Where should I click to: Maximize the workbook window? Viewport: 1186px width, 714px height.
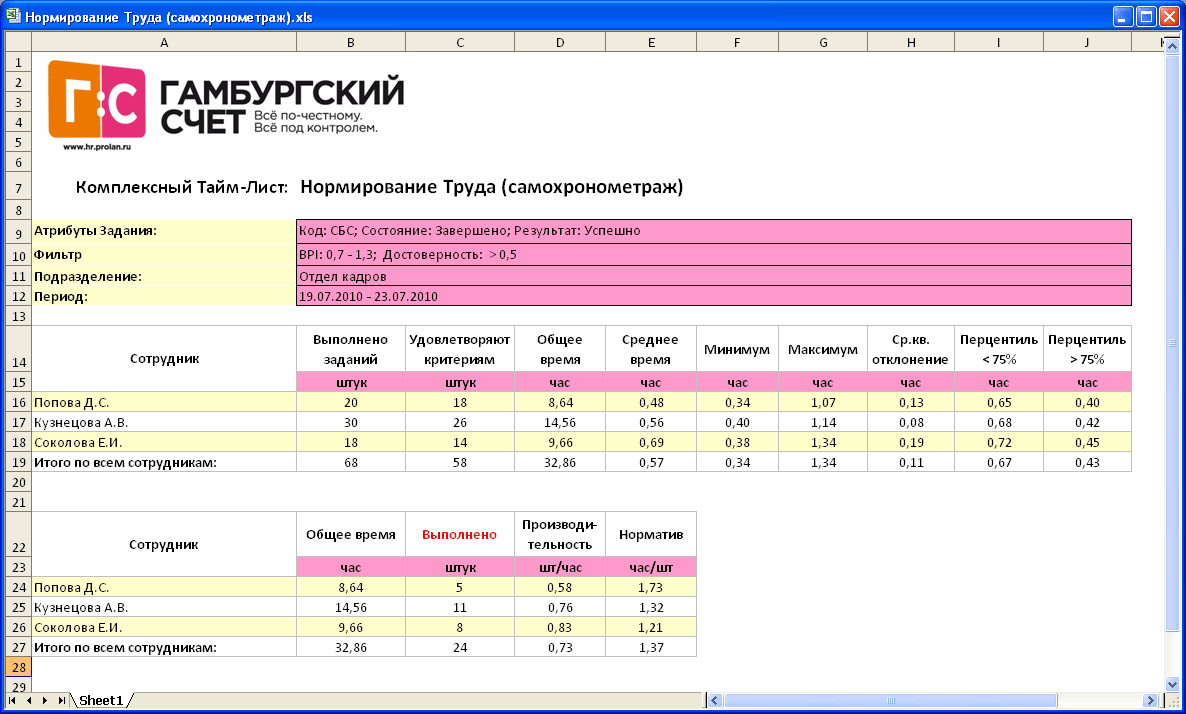[x=1146, y=16]
